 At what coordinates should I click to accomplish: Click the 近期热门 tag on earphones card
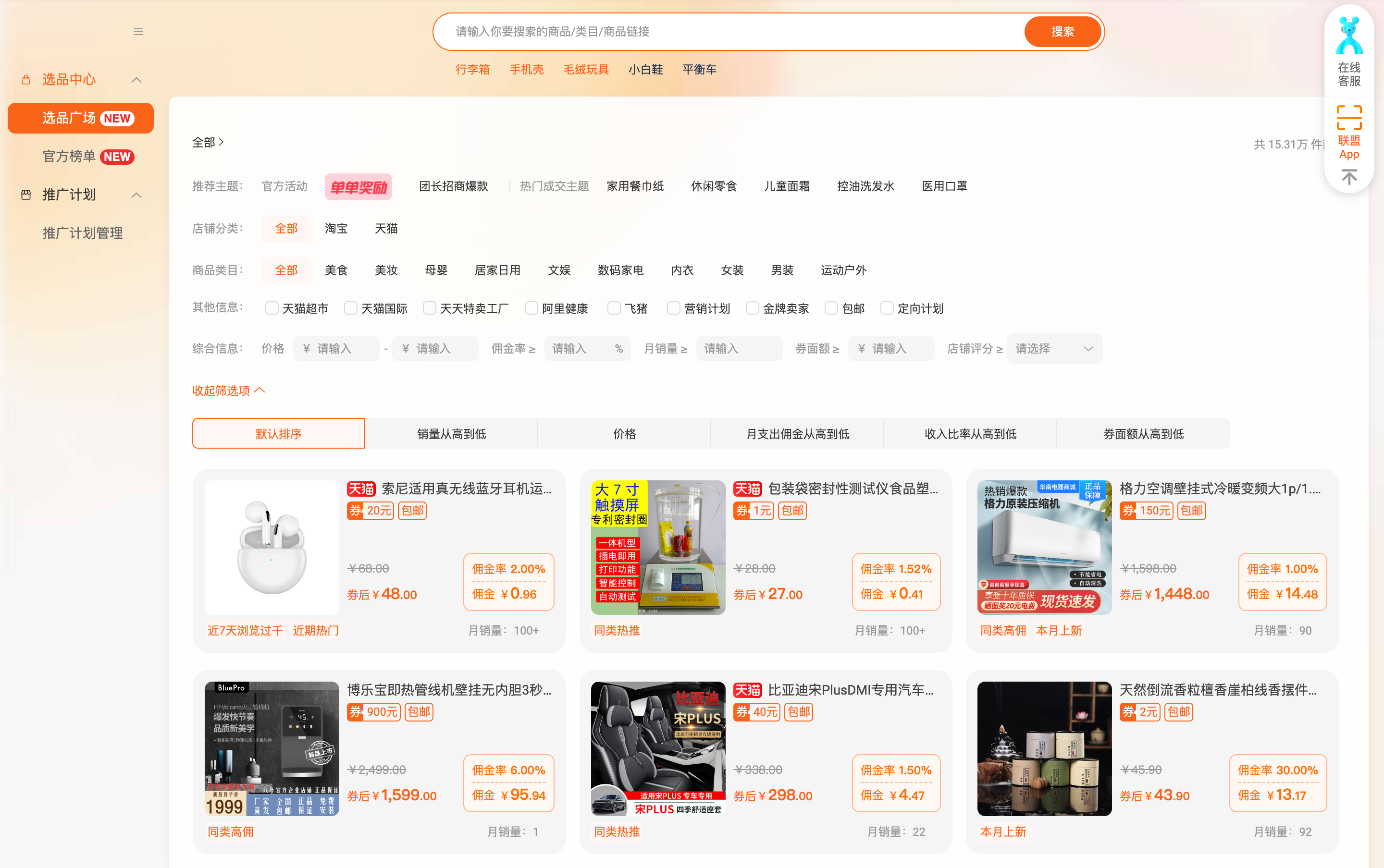click(x=315, y=630)
